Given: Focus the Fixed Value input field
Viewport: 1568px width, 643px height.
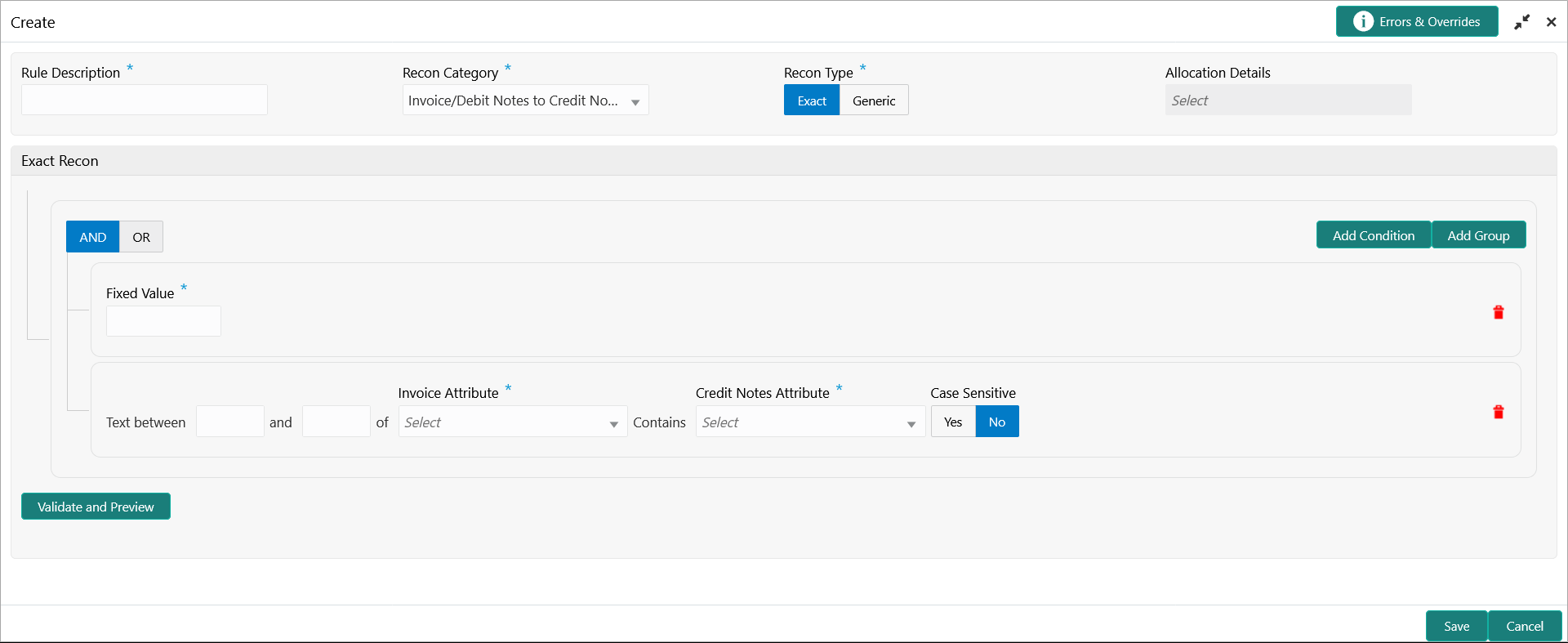Looking at the screenshot, I should point(163,321).
